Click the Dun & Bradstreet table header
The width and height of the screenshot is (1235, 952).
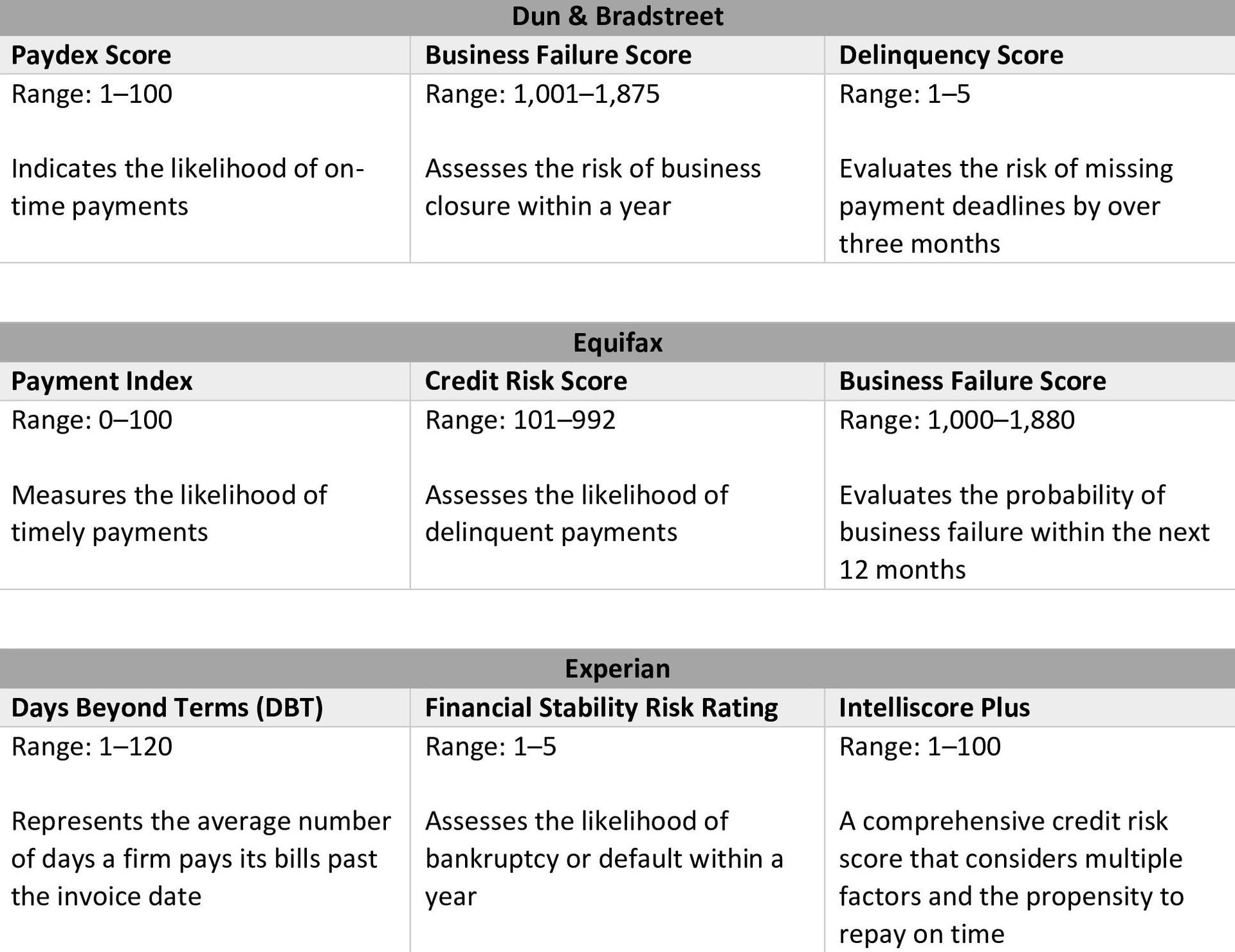point(617,17)
